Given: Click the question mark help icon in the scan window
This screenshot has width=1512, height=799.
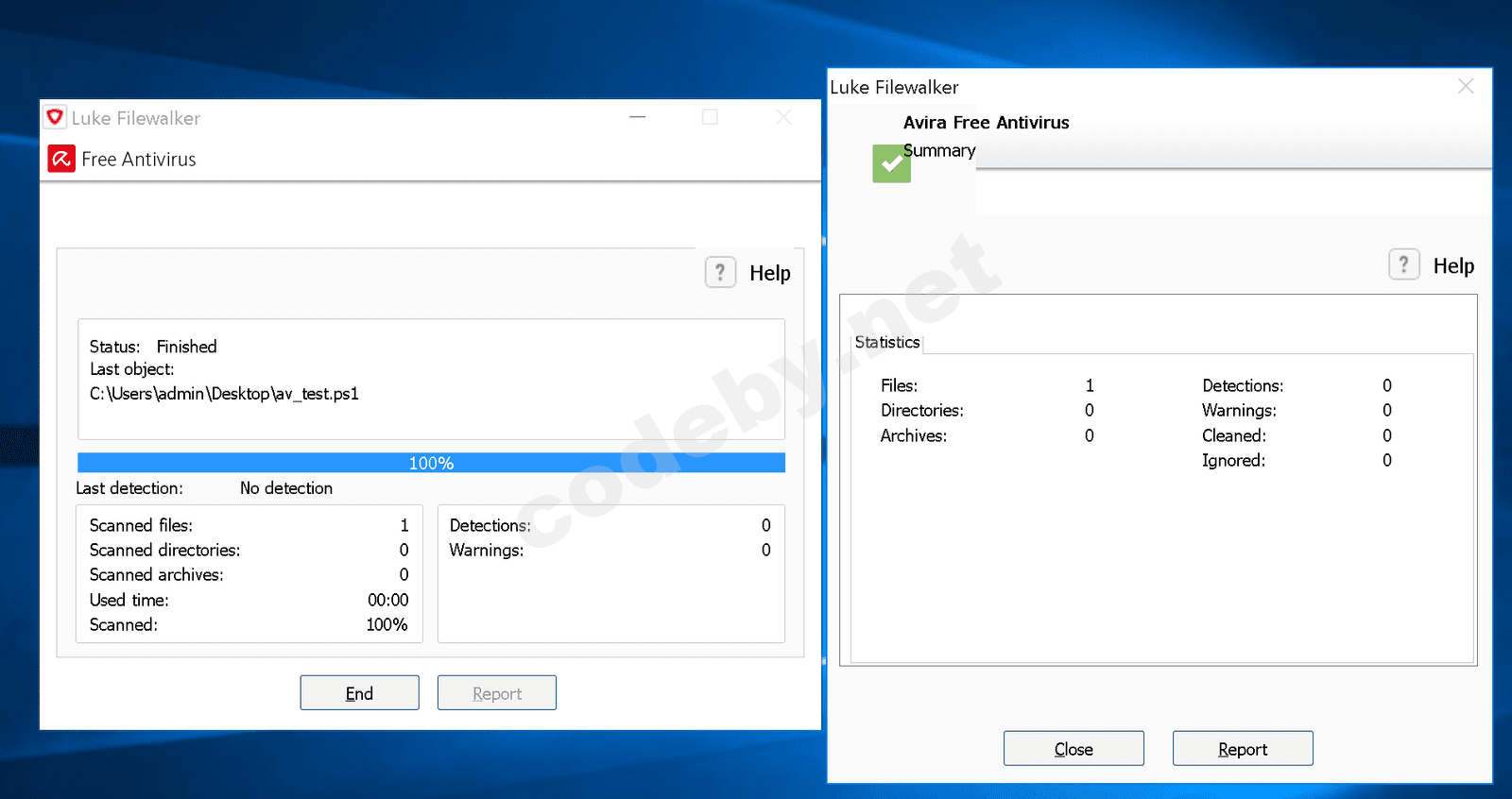Looking at the screenshot, I should coord(720,273).
